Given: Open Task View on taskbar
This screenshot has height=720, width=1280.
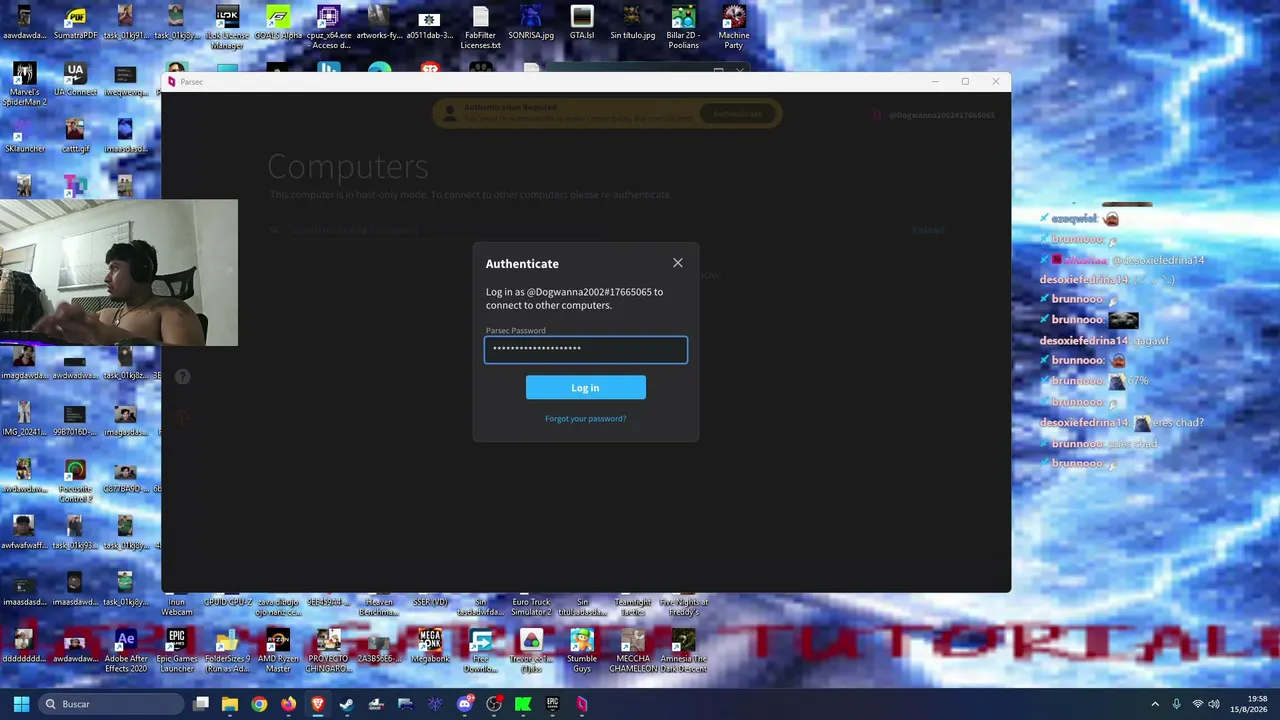Looking at the screenshot, I should 201,704.
